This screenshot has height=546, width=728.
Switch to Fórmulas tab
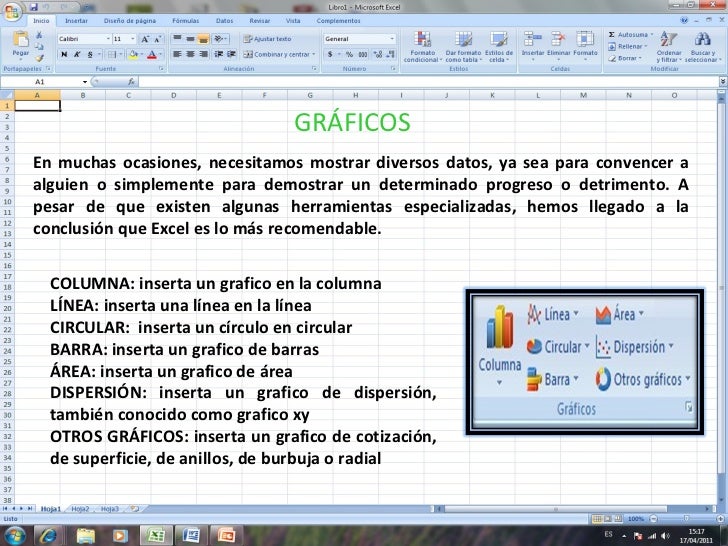coord(185,20)
